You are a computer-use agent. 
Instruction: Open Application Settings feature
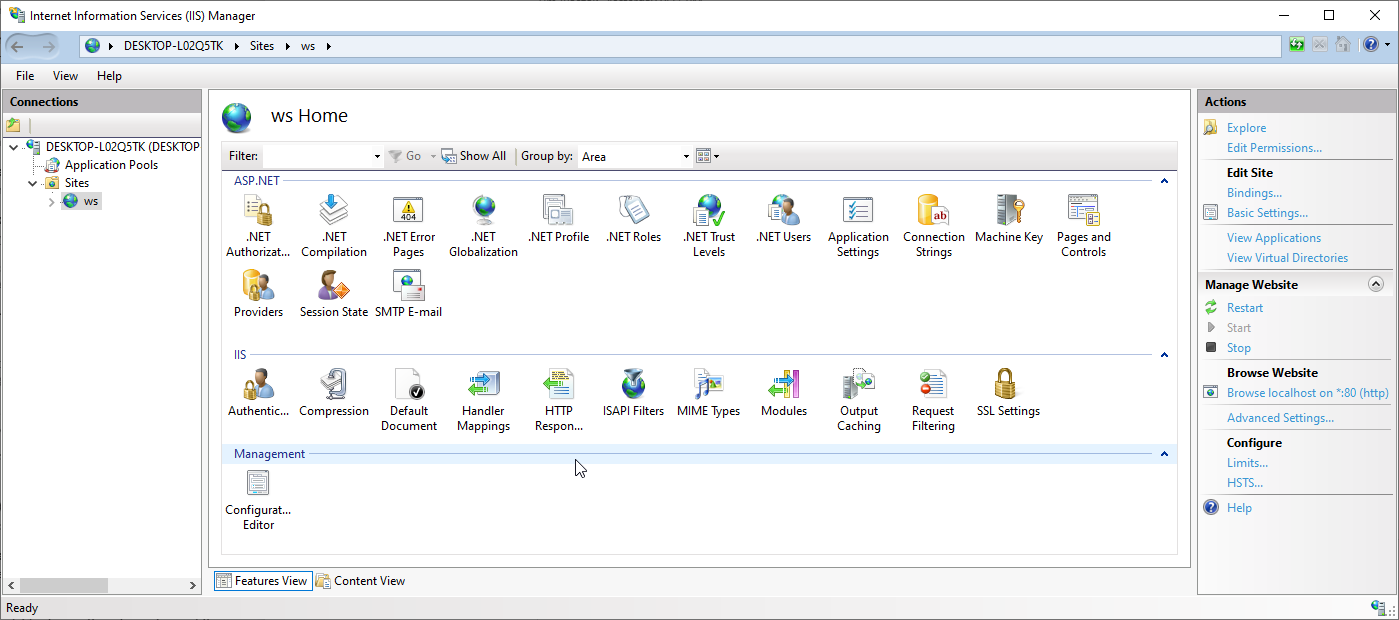pyautogui.click(x=858, y=225)
